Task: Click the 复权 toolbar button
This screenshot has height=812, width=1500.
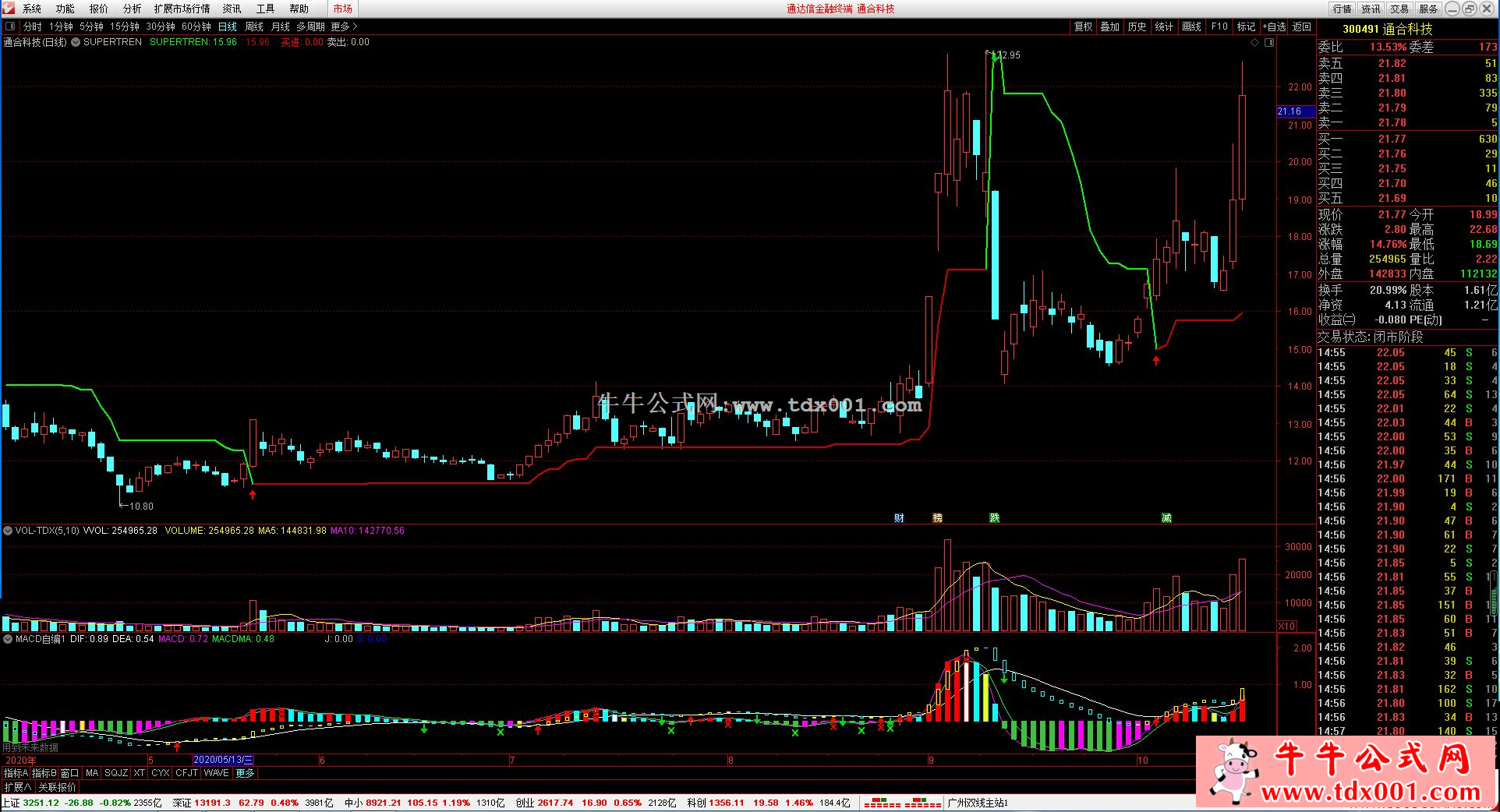Action: [x=1084, y=26]
